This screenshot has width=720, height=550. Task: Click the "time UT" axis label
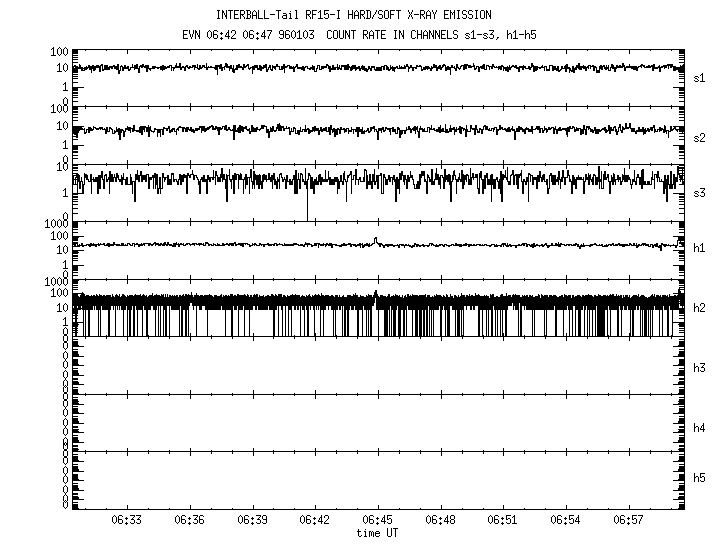[x=377, y=534]
